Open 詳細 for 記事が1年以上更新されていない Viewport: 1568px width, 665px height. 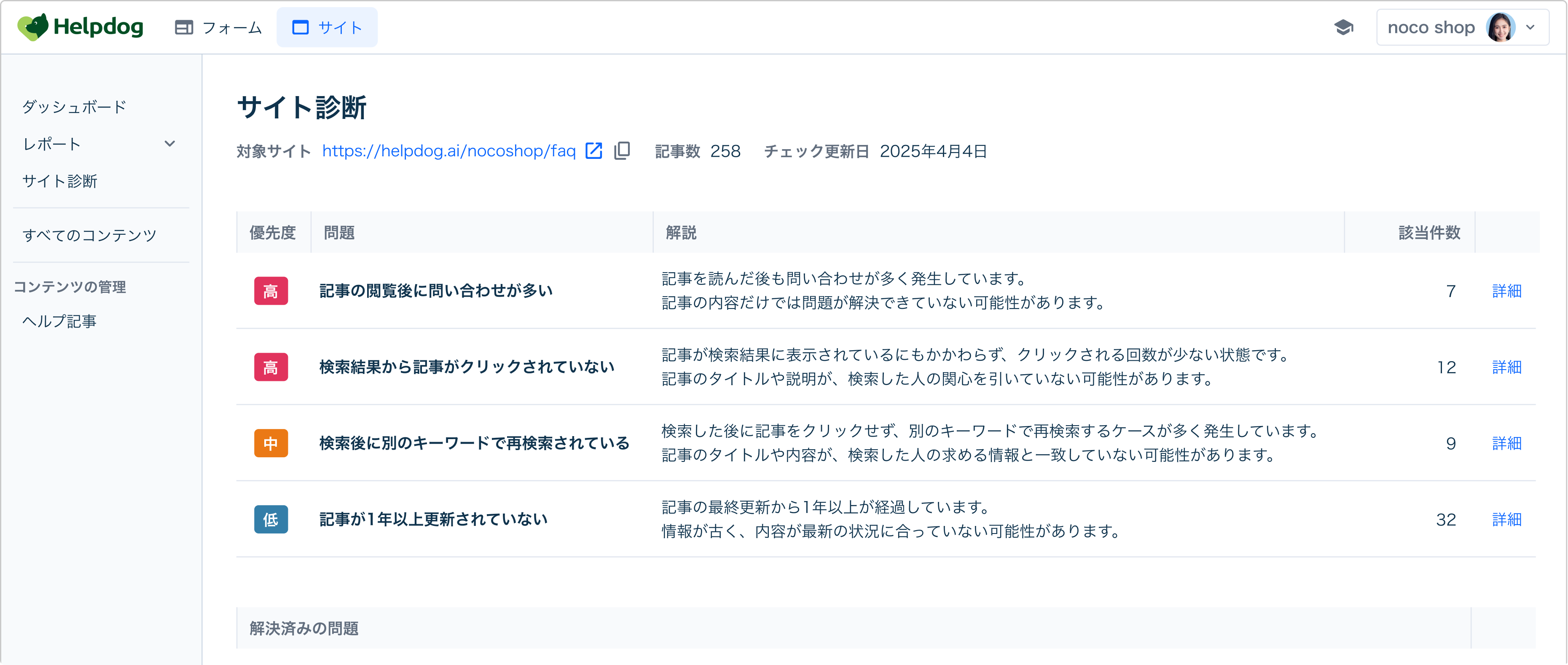click(1506, 519)
